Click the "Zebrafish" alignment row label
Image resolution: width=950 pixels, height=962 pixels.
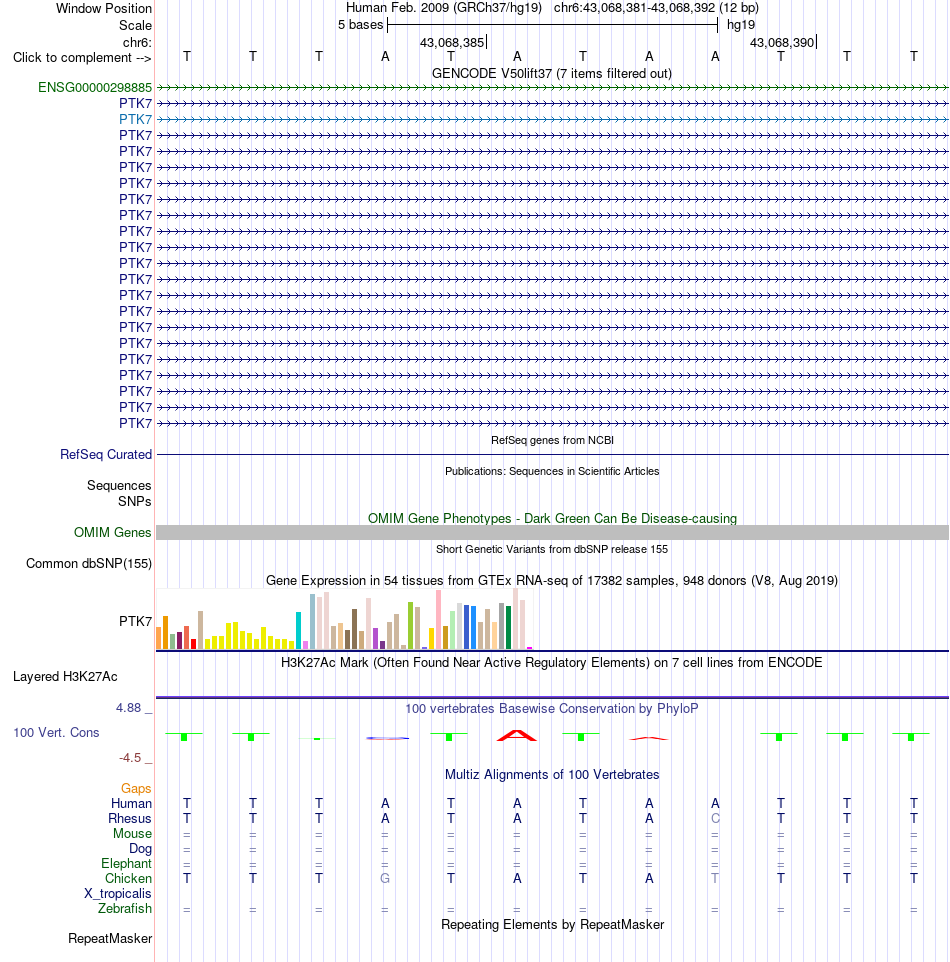coord(125,909)
